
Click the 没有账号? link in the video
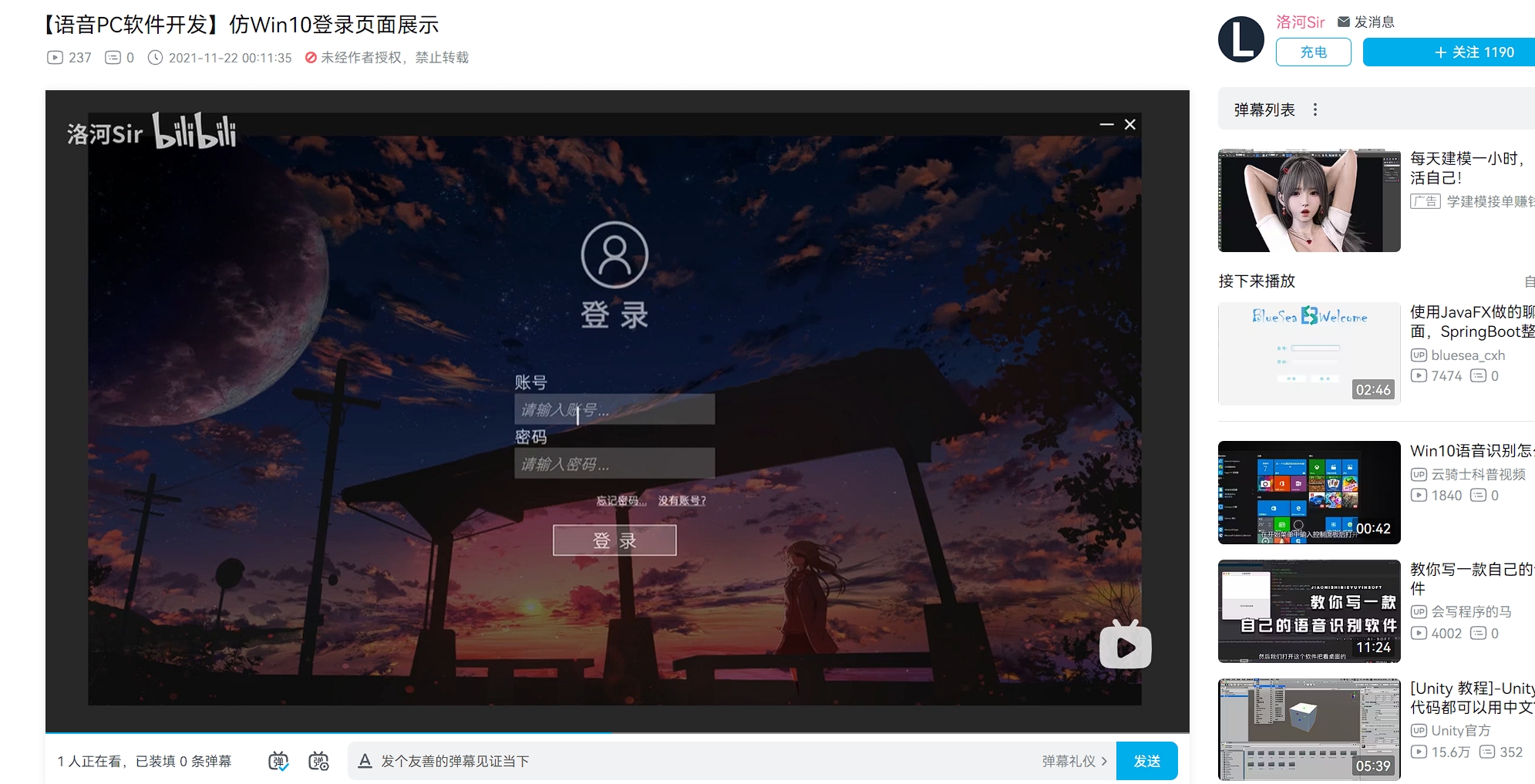tap(682, 501)
